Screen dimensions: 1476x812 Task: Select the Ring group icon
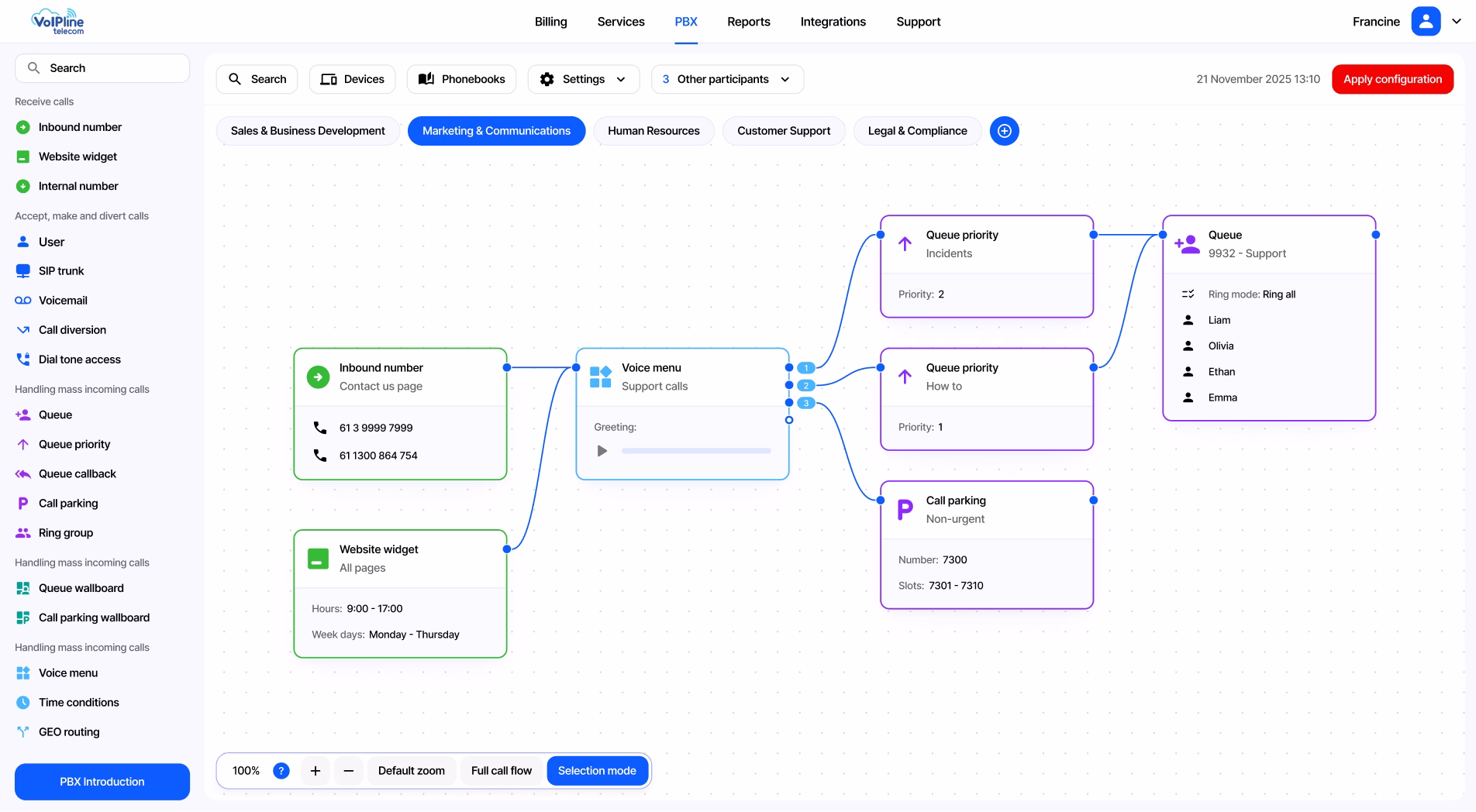pyautogui.click(x=23, y=533)
